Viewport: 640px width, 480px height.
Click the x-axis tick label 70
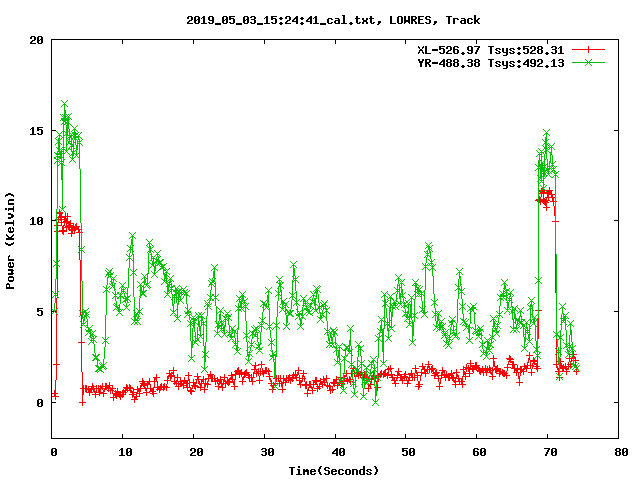[550, 452]
